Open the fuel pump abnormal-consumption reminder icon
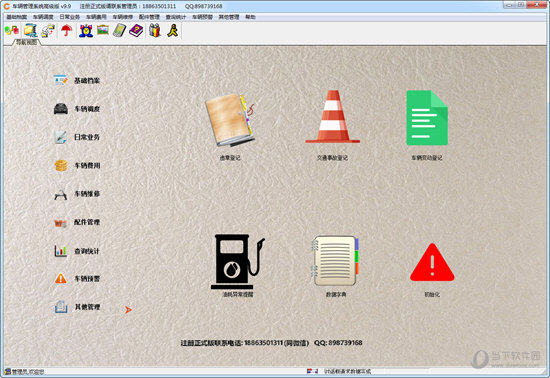Viewport: 550px width, 378px height. (x=237, y=262)
